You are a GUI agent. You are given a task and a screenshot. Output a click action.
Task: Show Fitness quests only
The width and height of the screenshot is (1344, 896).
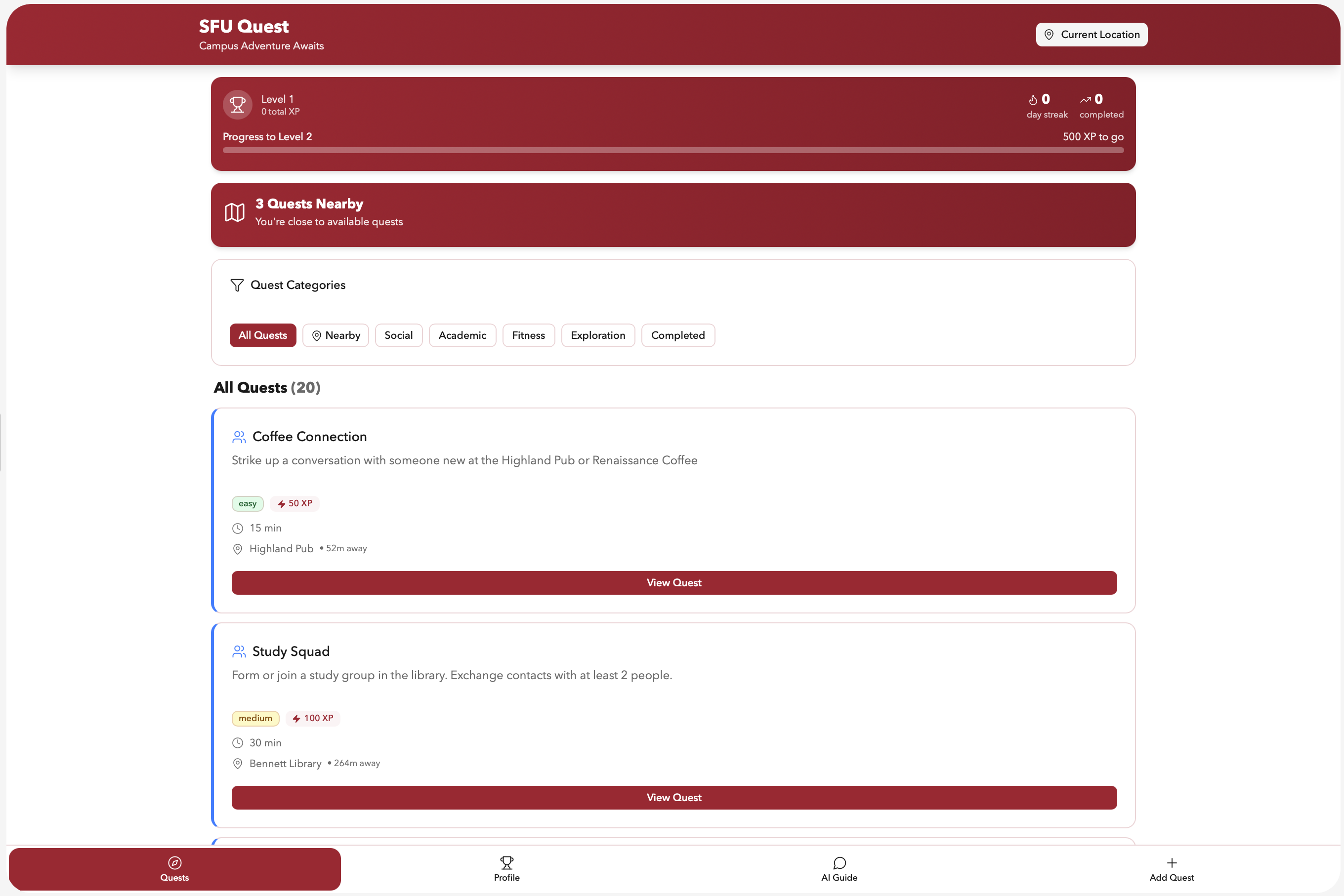[528, 335]
